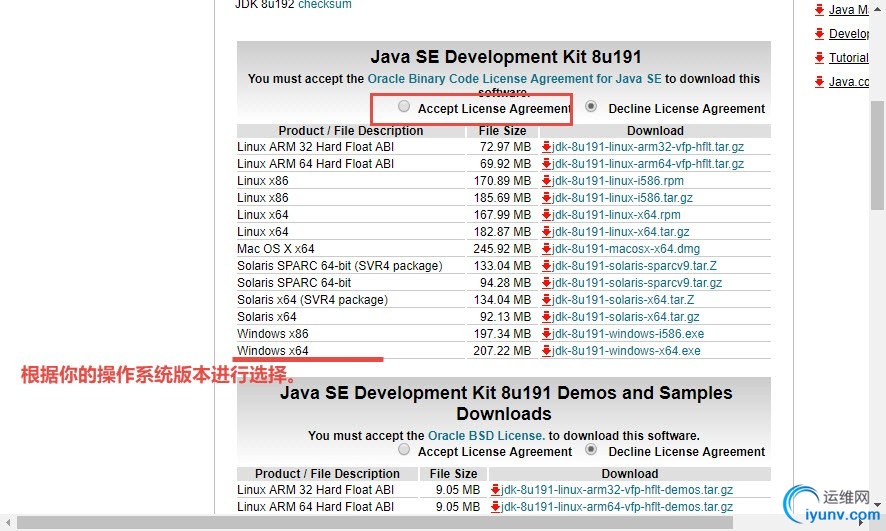Viewport: 886px width, 531px height.
Task: Download jdk-8u191-solaris-x64.tar.Z
Action: point(623,299)
